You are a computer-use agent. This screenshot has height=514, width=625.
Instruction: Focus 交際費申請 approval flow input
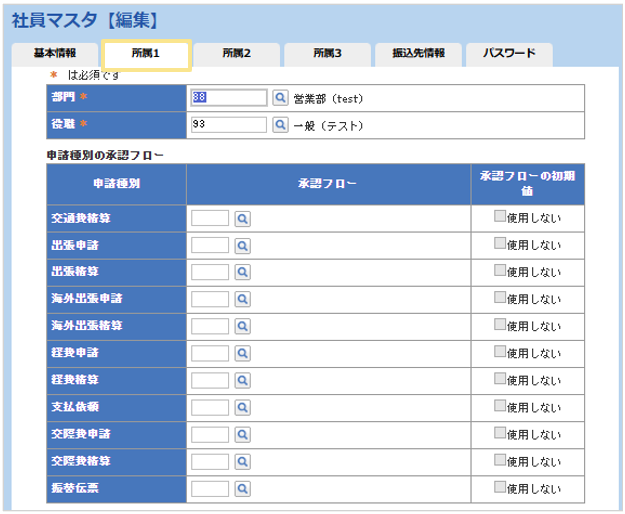210,434
